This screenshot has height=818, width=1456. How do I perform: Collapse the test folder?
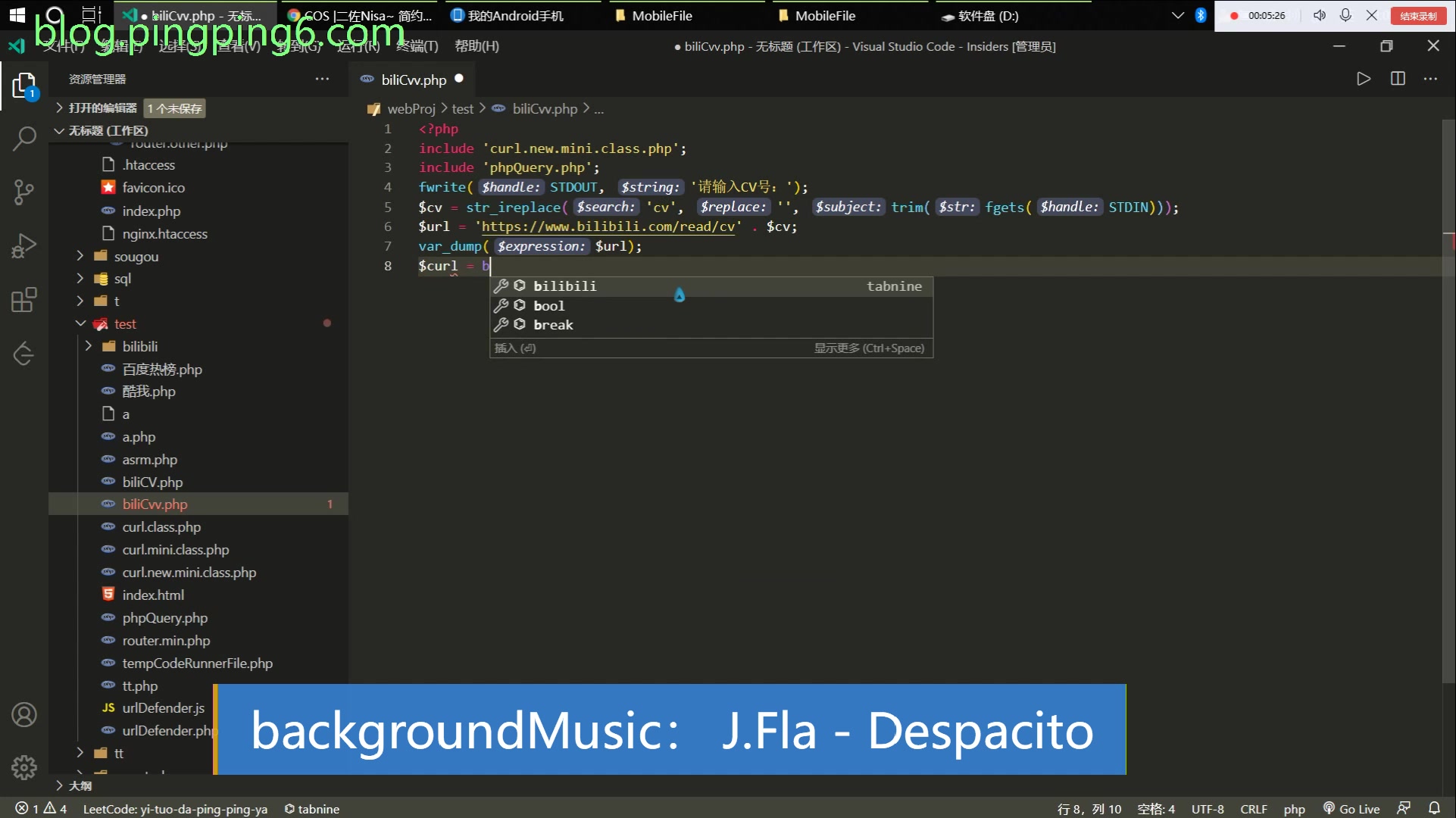(125, 323)
